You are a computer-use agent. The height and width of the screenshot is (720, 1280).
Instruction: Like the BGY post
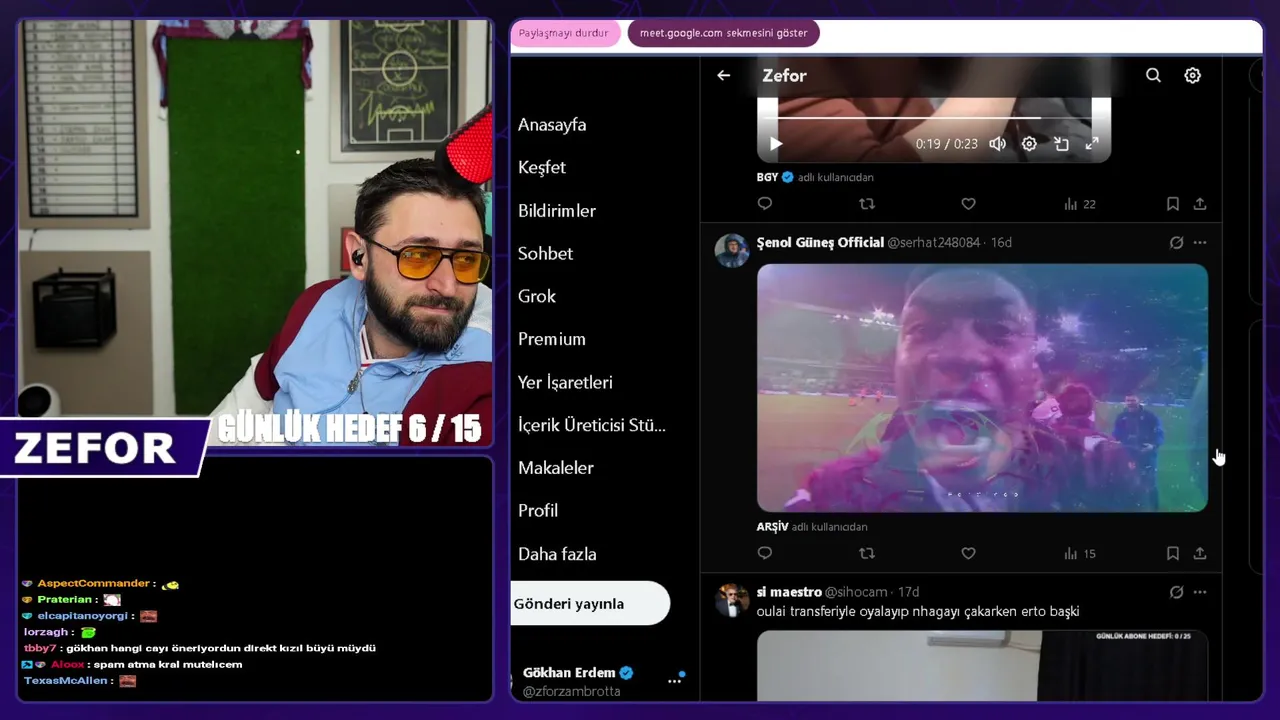click(x=968, y=204)
